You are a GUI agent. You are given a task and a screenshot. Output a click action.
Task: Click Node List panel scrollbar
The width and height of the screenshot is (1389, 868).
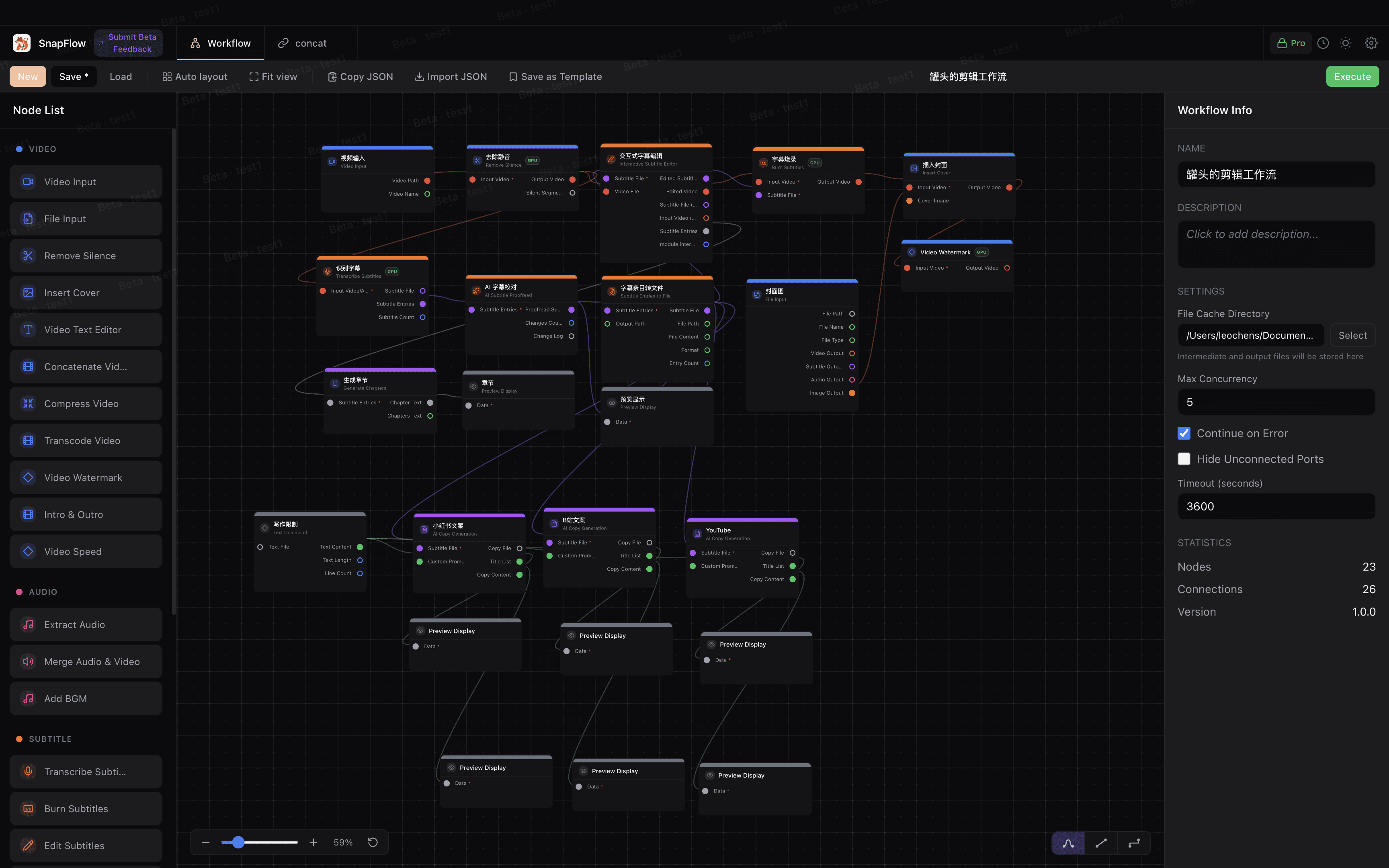point(173,372)
